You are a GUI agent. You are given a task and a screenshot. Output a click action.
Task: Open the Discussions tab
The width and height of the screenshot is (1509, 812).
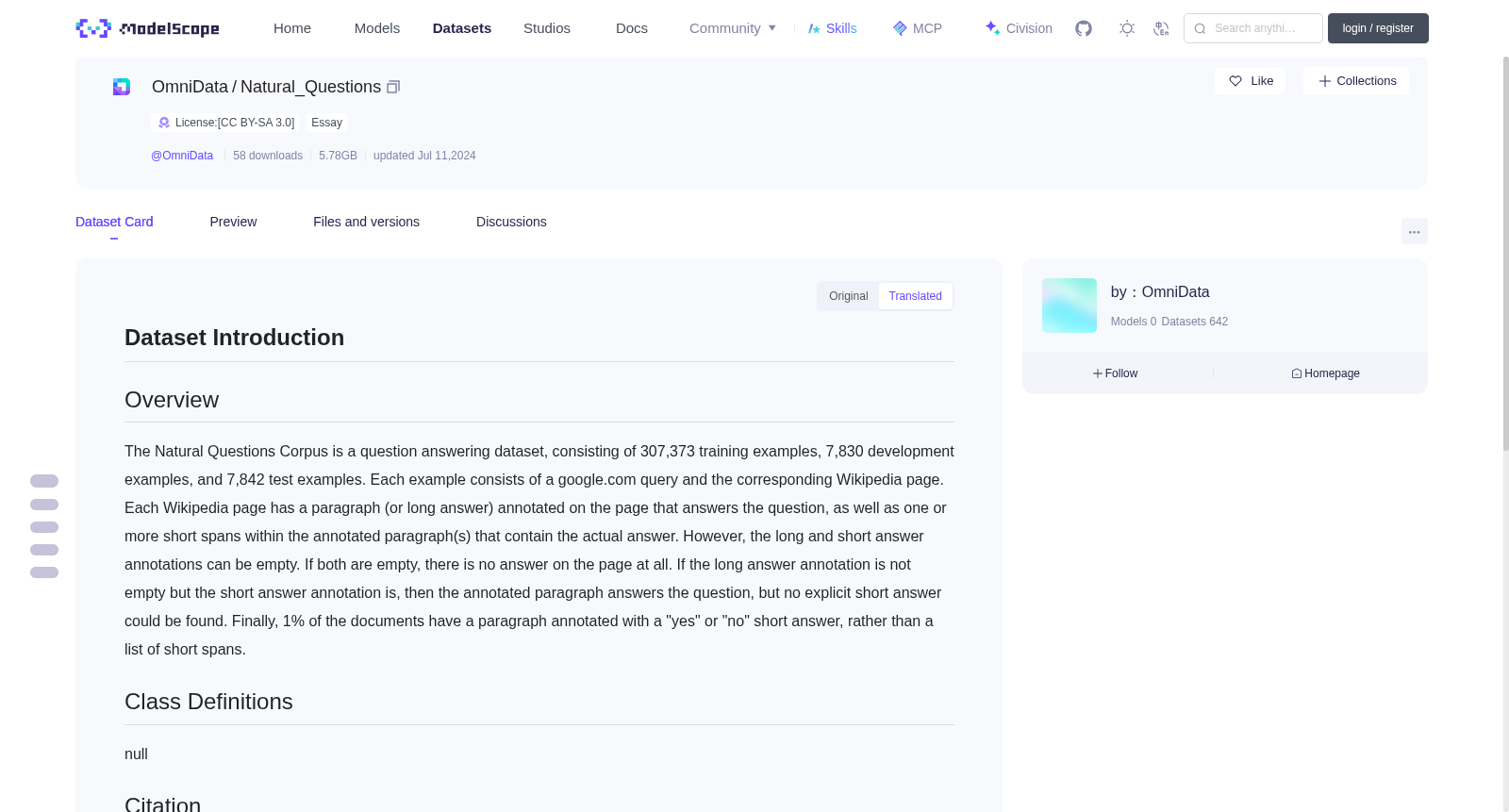point(511,222)
